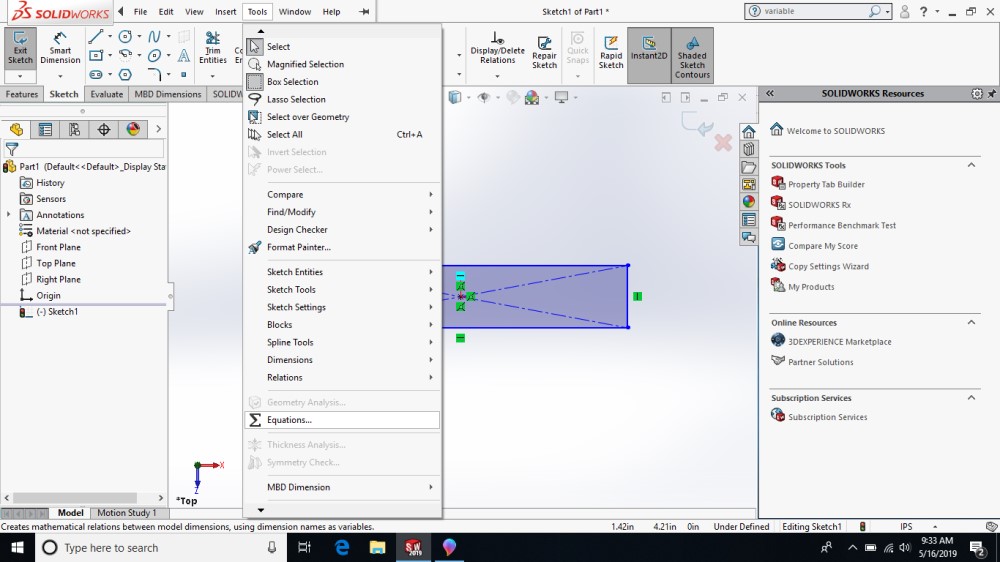Image resolution: width=1000 pixels, height=562 pixels.
Task: Expand the Compare submenu
Action: coord(342,195)
